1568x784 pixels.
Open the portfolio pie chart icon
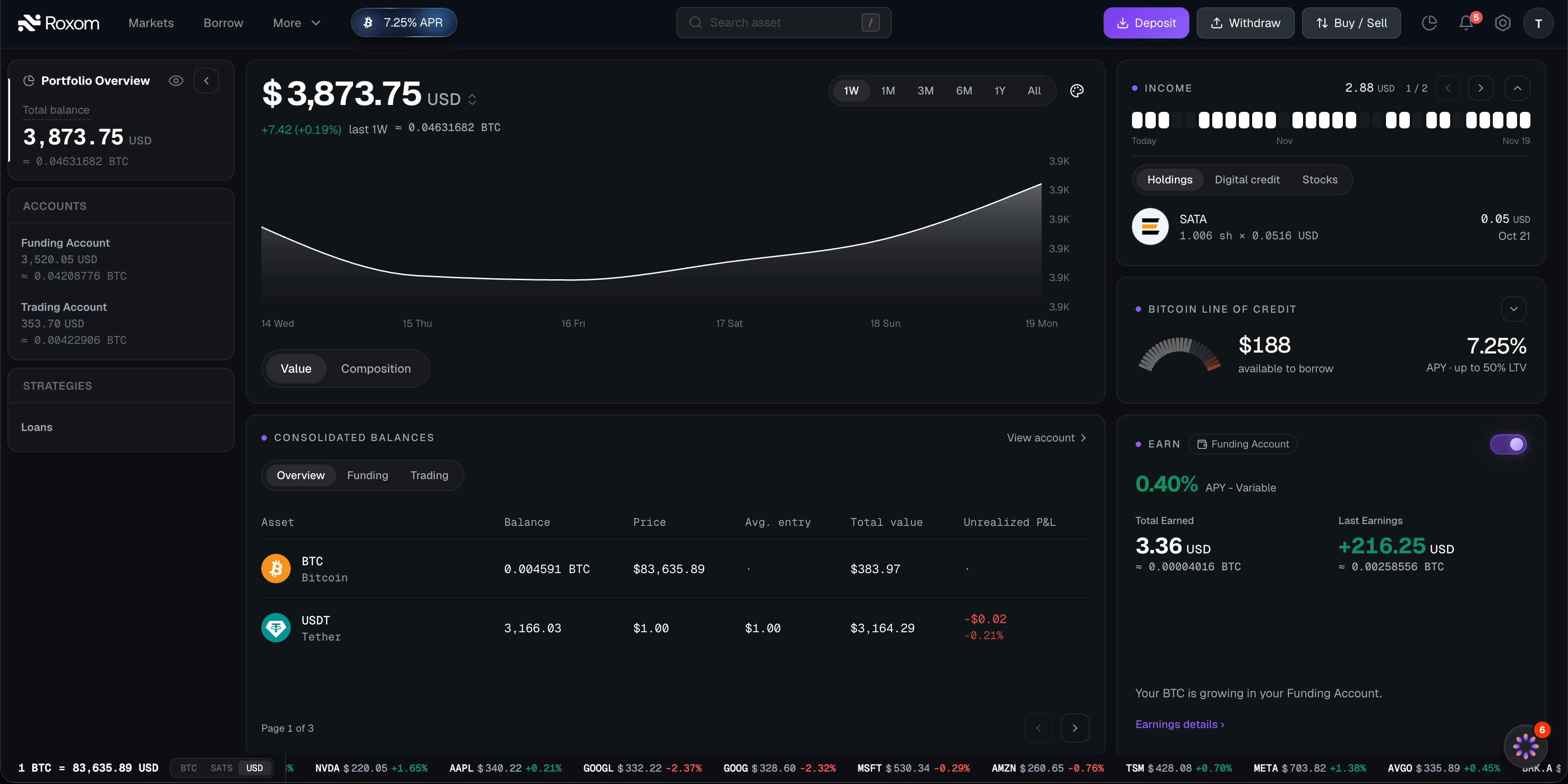(x=1429, y=23)
